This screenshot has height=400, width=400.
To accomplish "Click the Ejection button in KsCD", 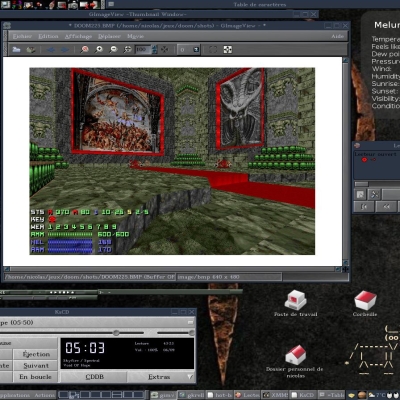I will pos(36,354).
